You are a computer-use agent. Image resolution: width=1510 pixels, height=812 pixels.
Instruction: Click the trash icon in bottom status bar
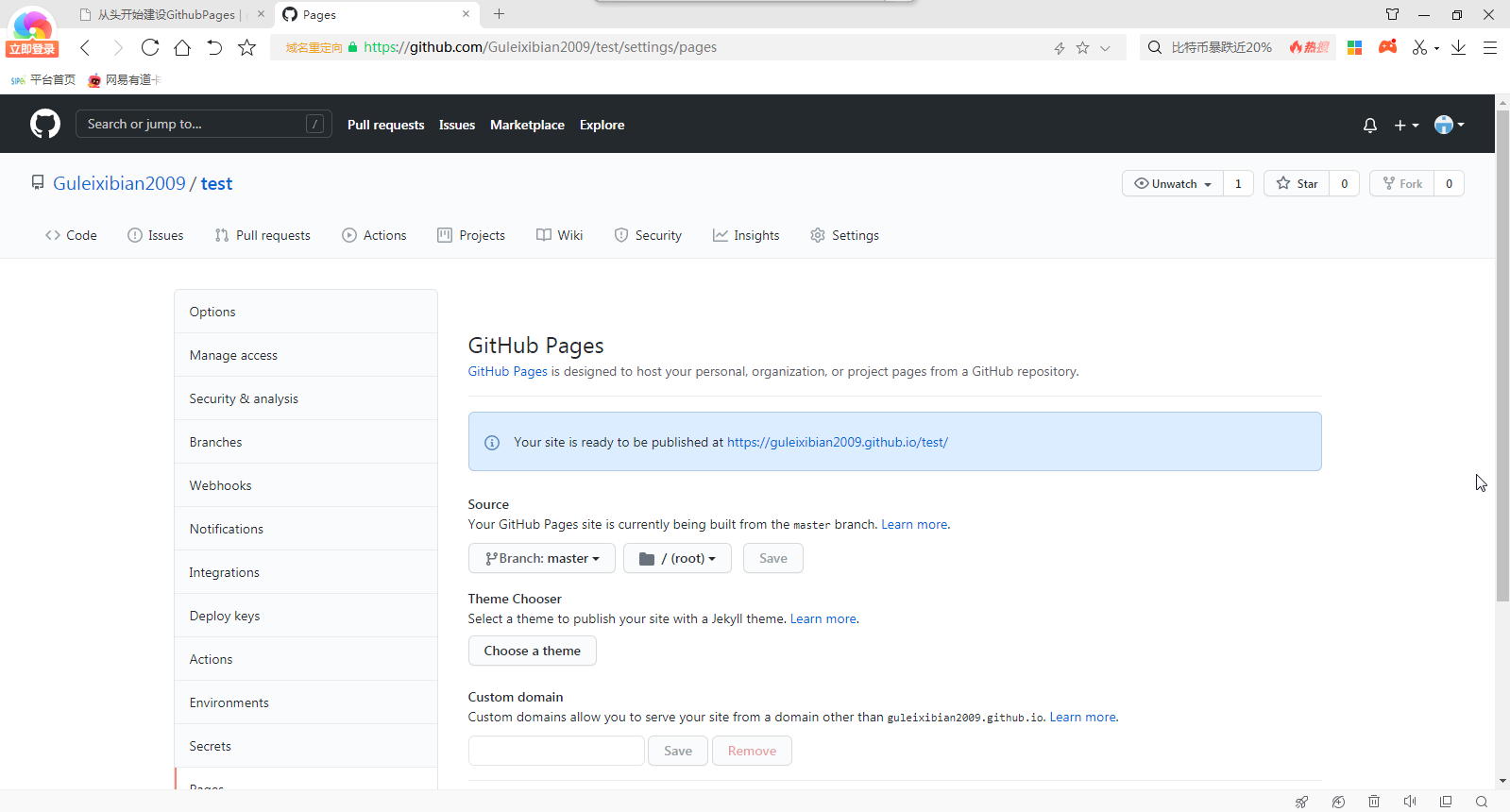click(x=1374, y=802)
